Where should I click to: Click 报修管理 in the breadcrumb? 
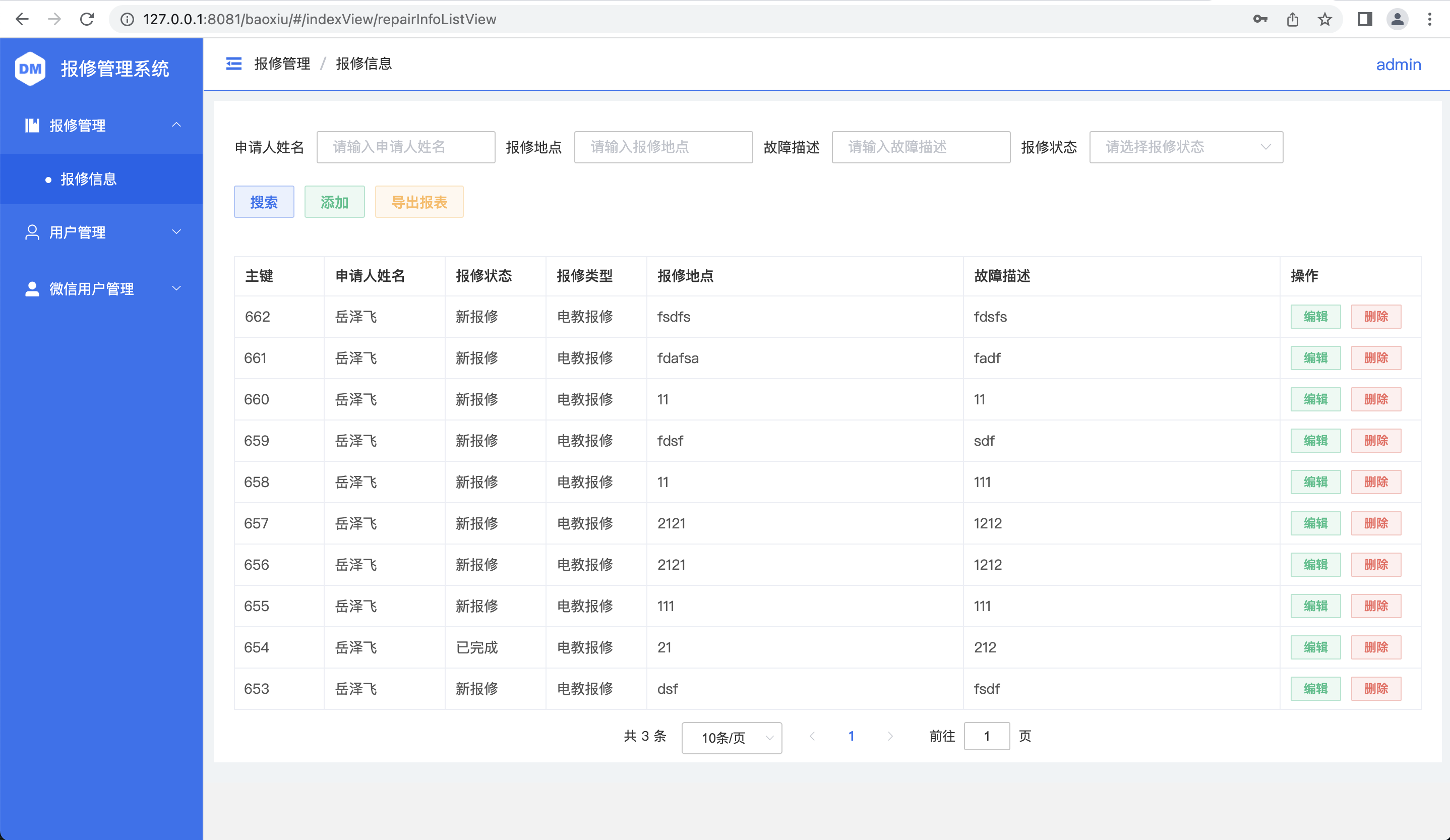(281, 64)
